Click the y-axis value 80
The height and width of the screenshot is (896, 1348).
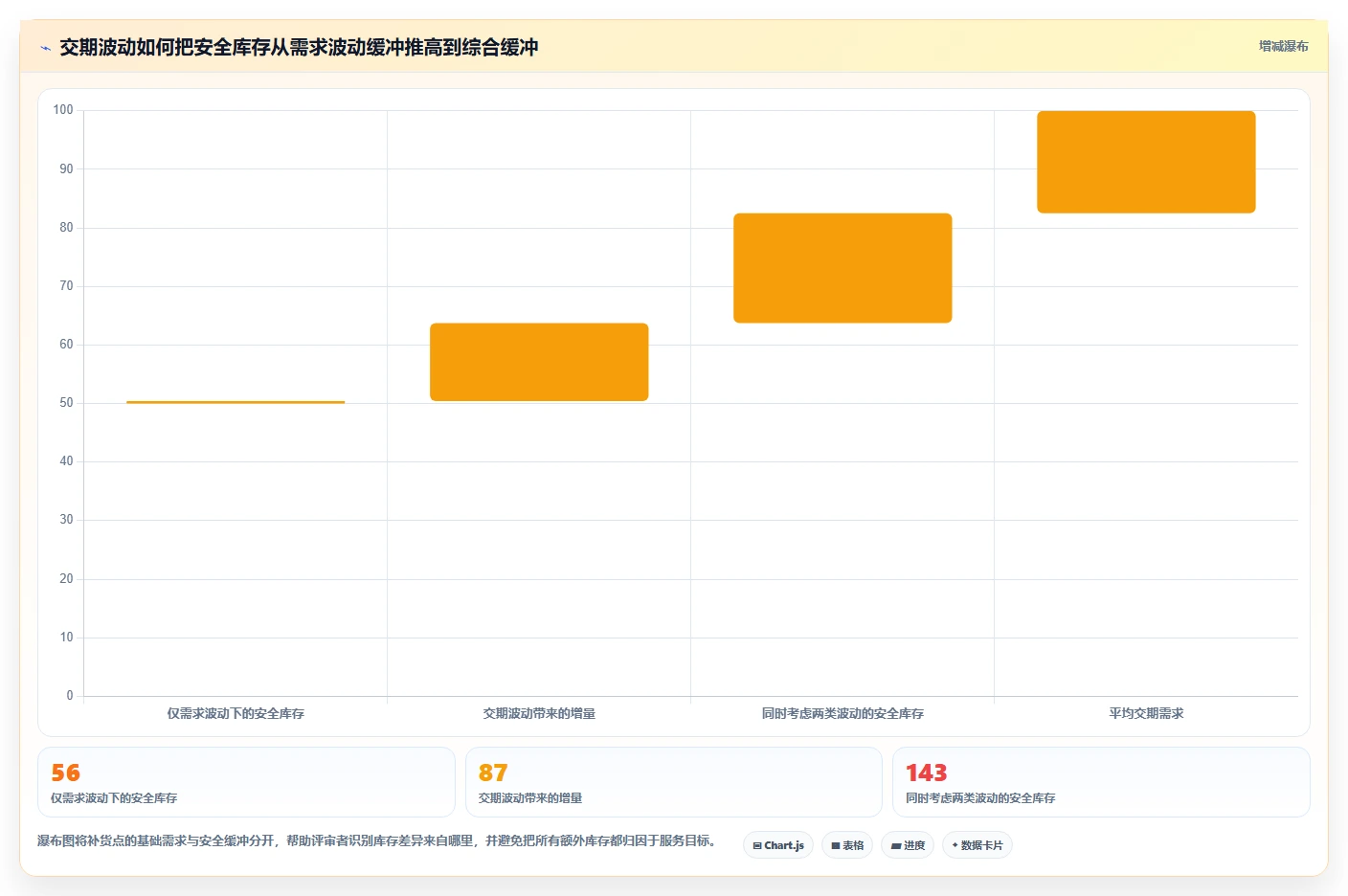(66, 228)
